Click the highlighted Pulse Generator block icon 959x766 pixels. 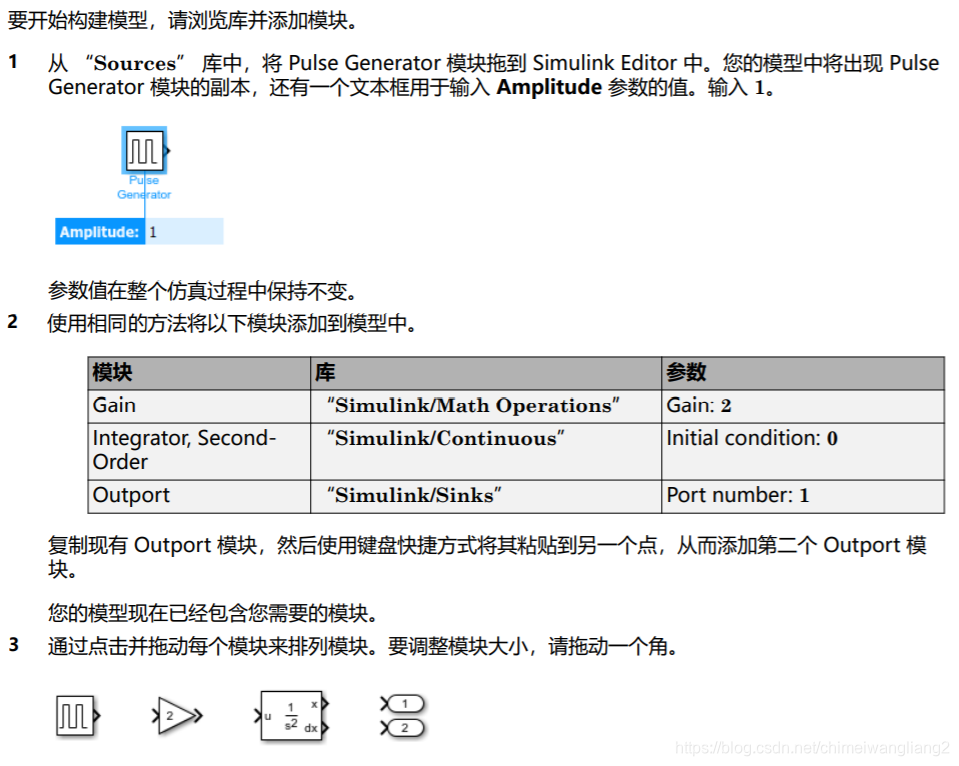[x=144, y=151]
